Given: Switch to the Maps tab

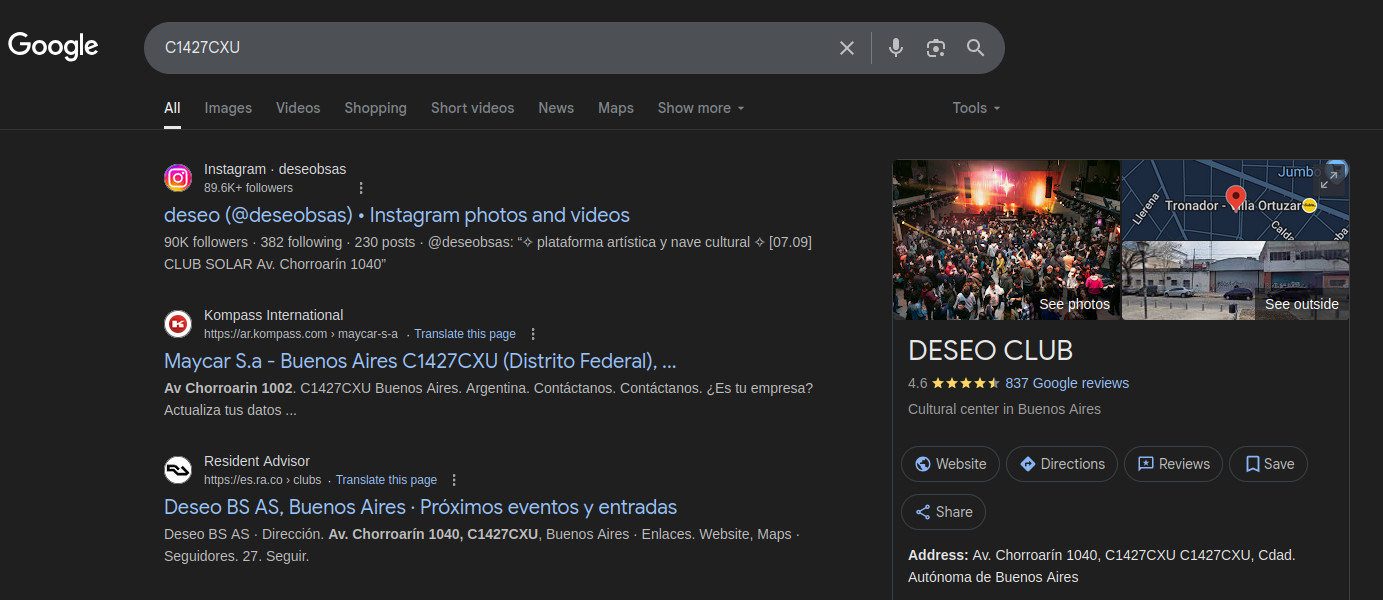Looking at the screenshot, I should click(x=616, y=108).
